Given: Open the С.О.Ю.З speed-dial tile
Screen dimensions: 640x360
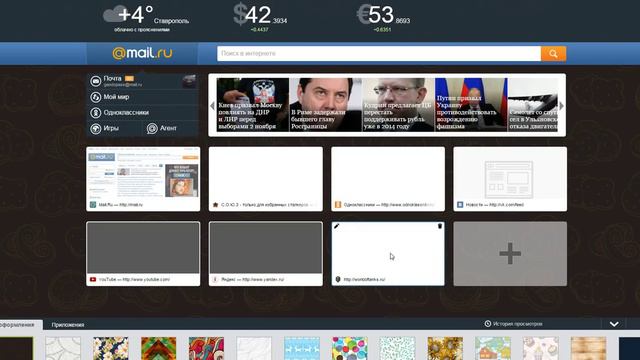Looking at the screenshot, I should [x=266, y=179].
